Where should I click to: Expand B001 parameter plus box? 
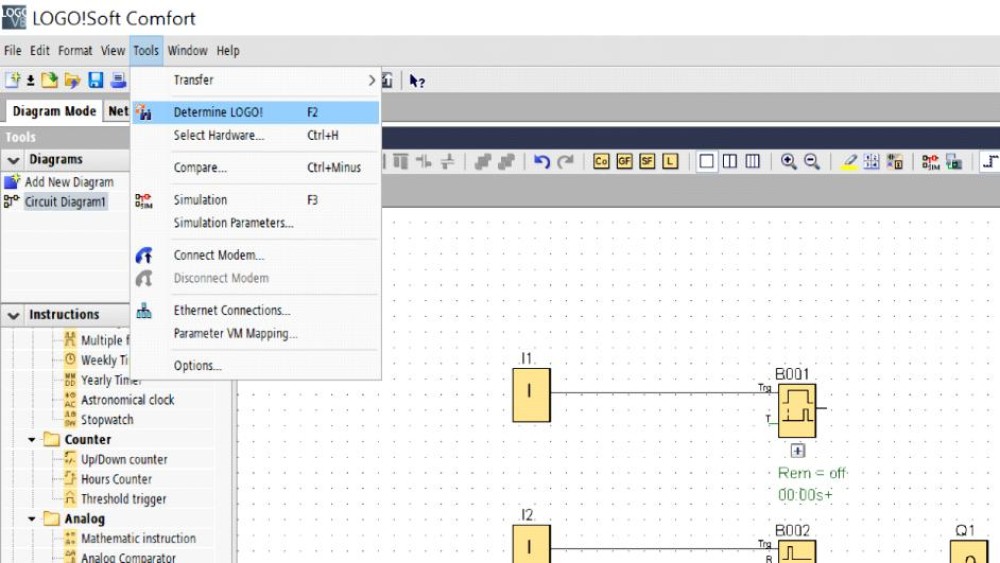[798, 451]
